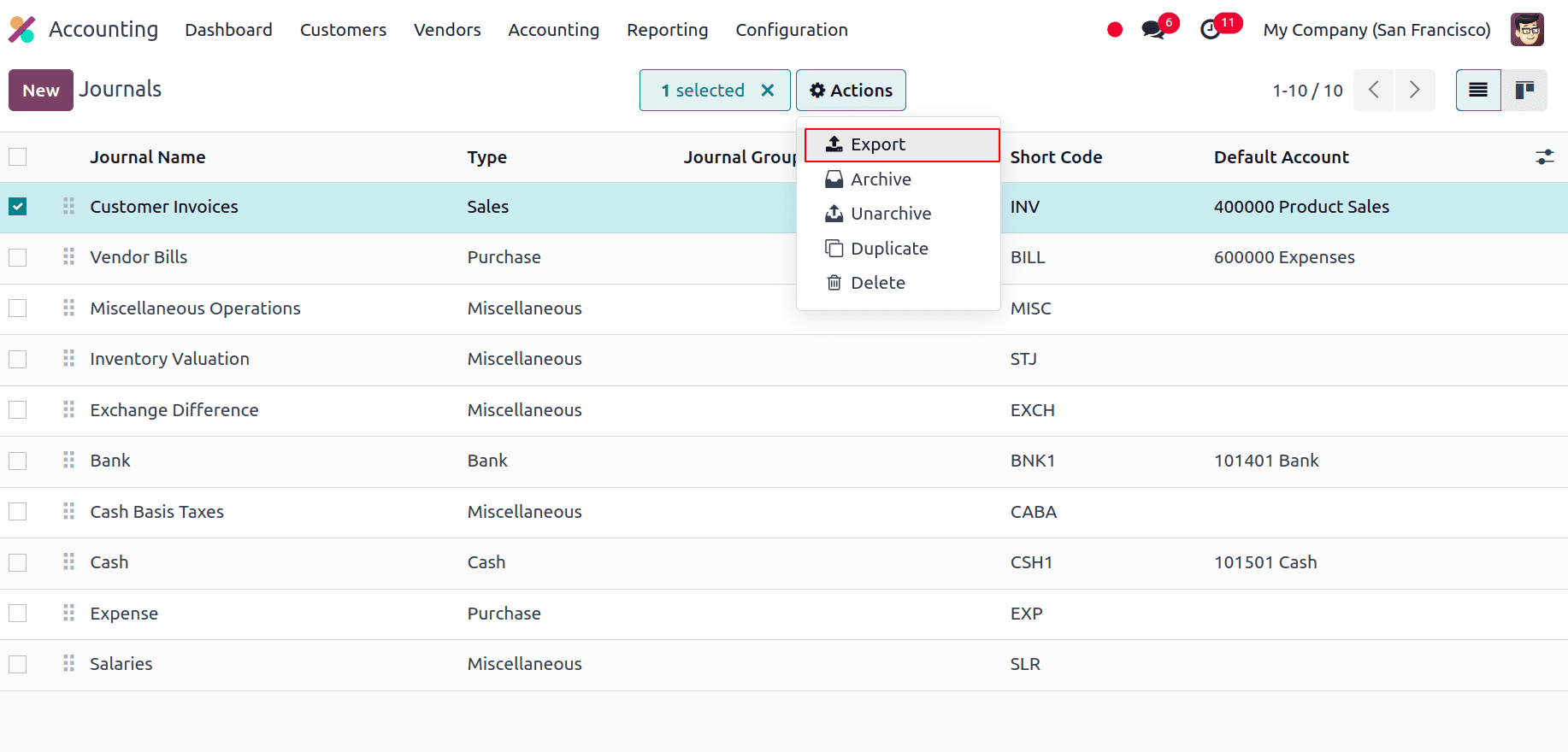Open optional columns settings icon
Image resolution: width=1568 pixels, height=752 pixels.
pyautogui.click(x=1544, y=157)
